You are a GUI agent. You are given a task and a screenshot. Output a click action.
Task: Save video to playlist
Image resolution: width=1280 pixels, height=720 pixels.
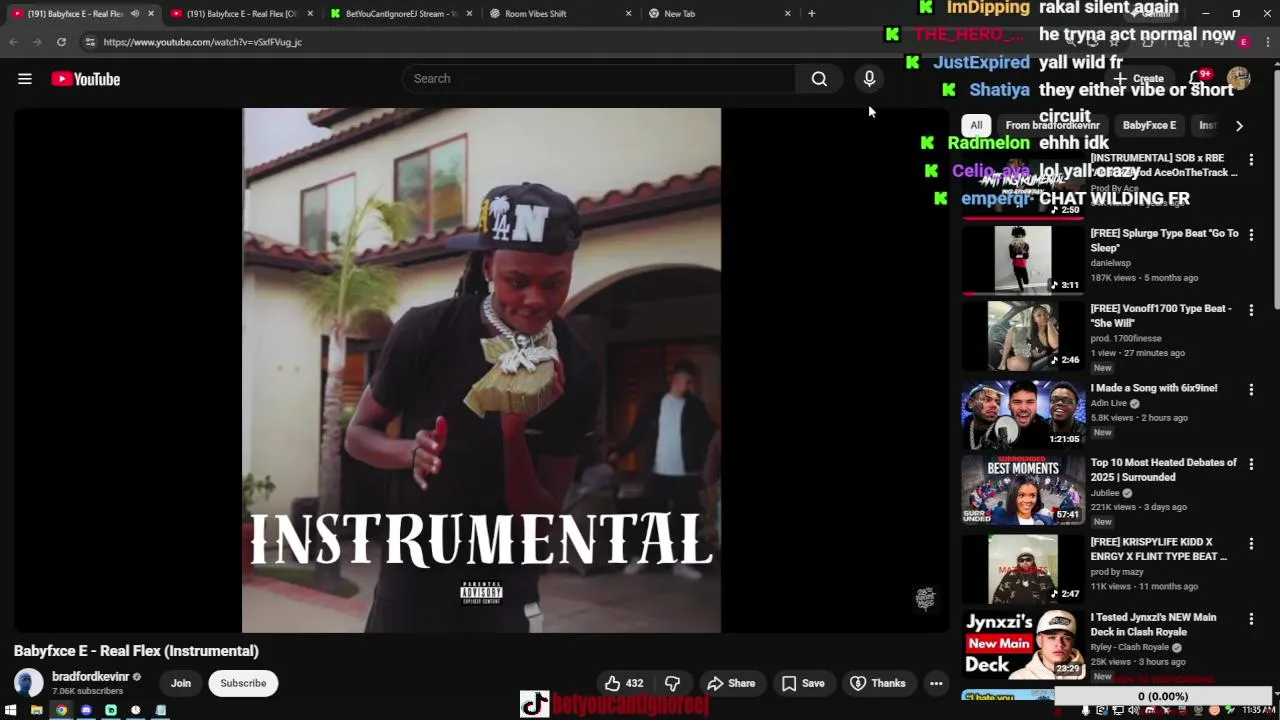pos(803,683)
